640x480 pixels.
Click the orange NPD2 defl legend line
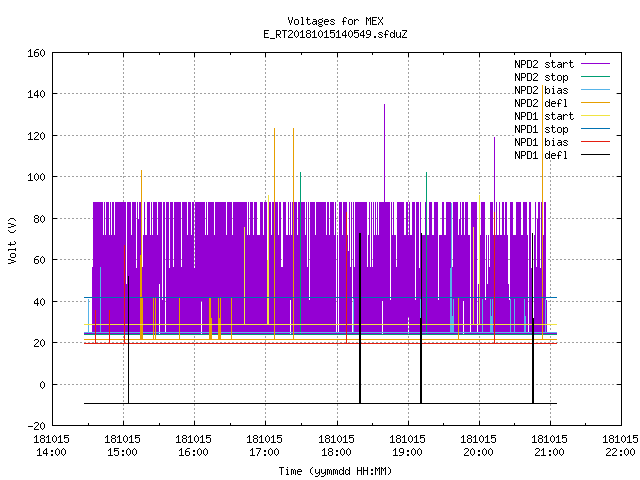[595, 103]
